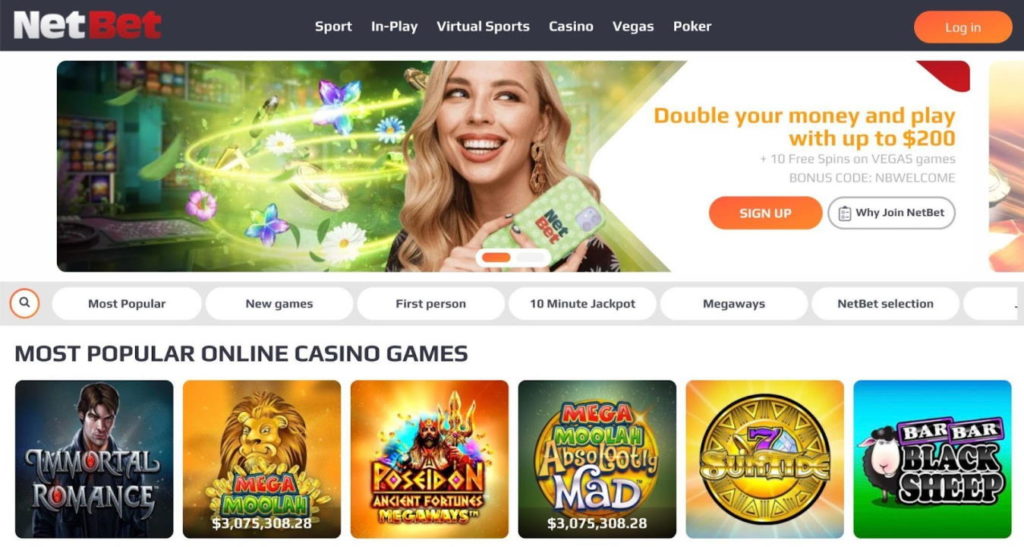Viewport: 1024px width, 547px height.
Task: Choose the 10 Minute Jackpot filter
Action: click(583, 304)
